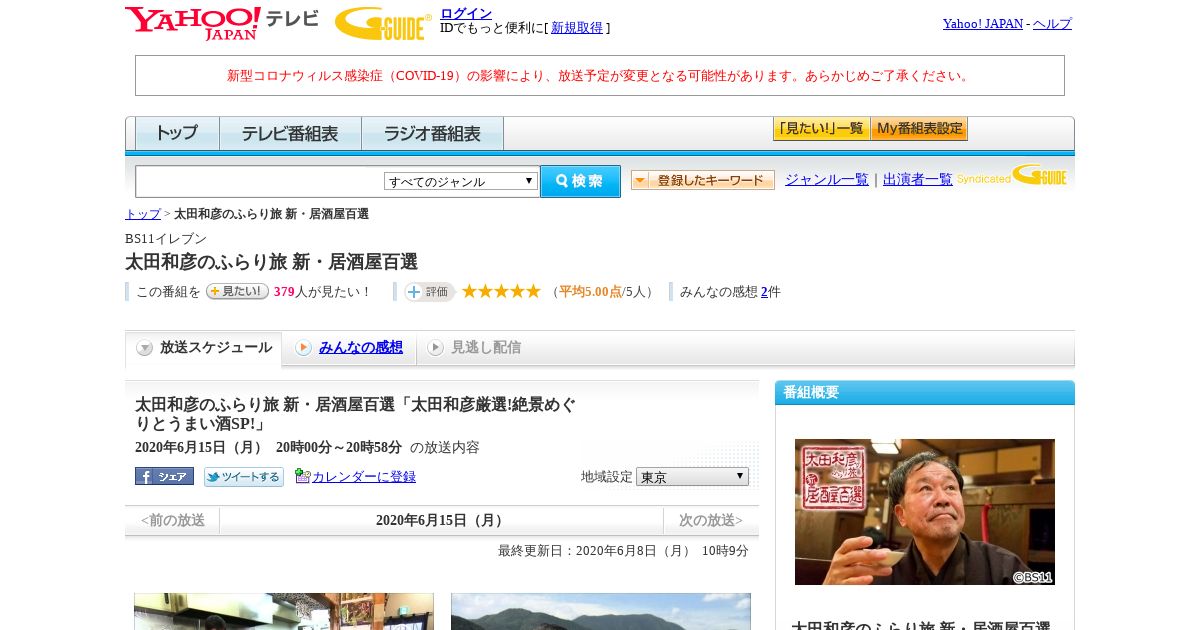This screenshot has height=630, width=1200.
Task: Open the ログイン link
Action: click(x=466, y=13)
